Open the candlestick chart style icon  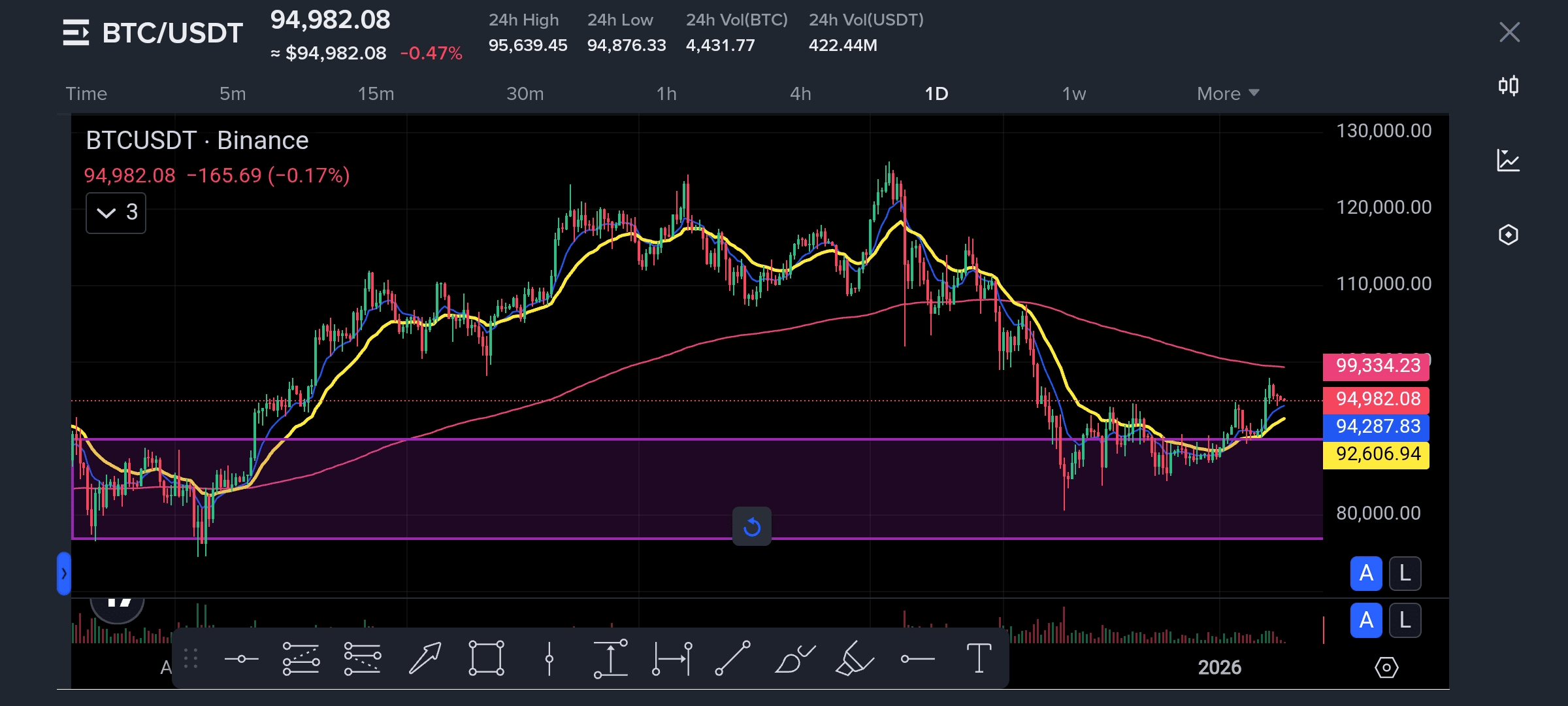(1508, 86)
